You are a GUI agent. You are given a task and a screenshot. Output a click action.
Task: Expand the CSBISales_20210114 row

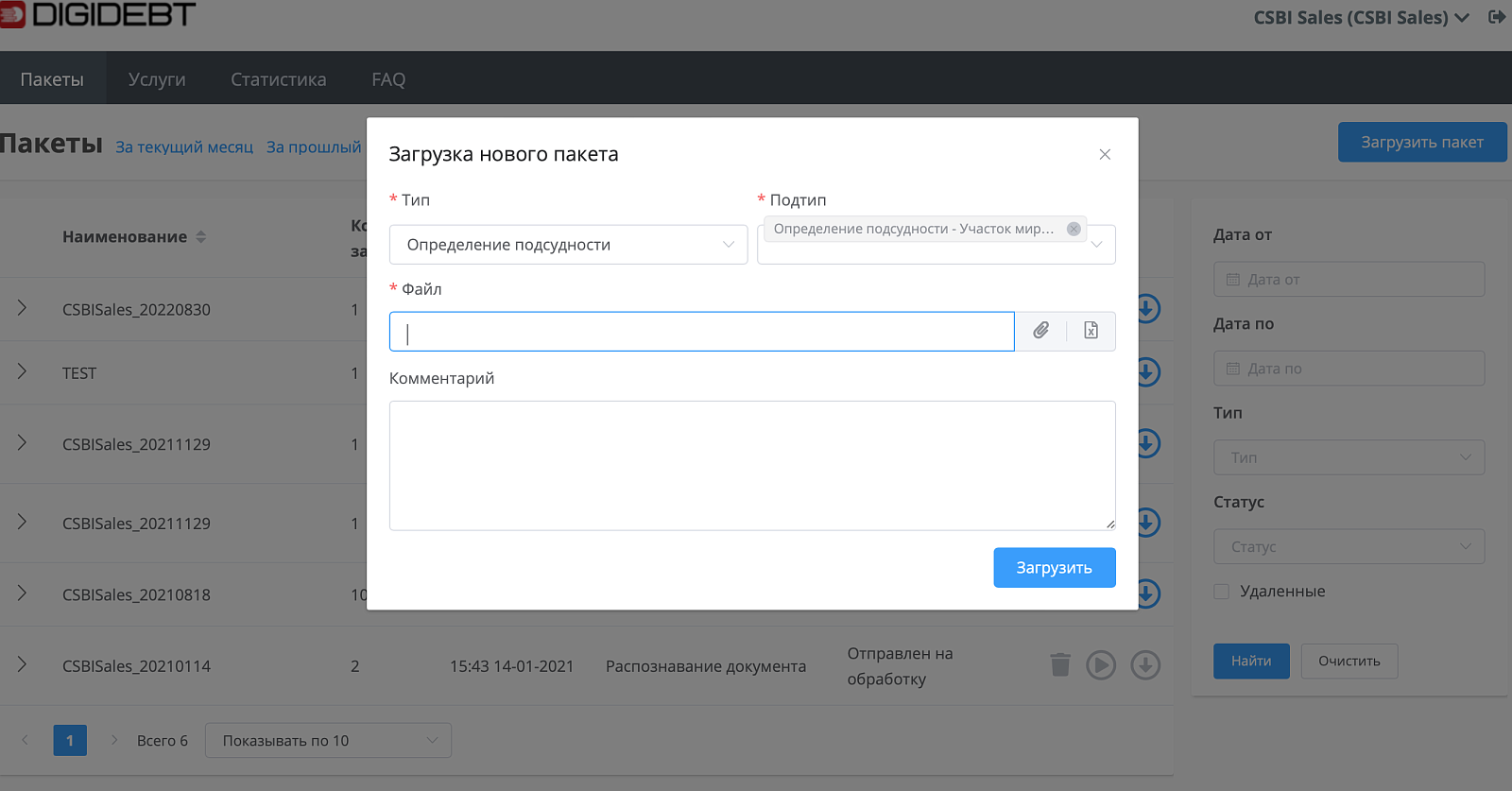click(x=22, y=665)
